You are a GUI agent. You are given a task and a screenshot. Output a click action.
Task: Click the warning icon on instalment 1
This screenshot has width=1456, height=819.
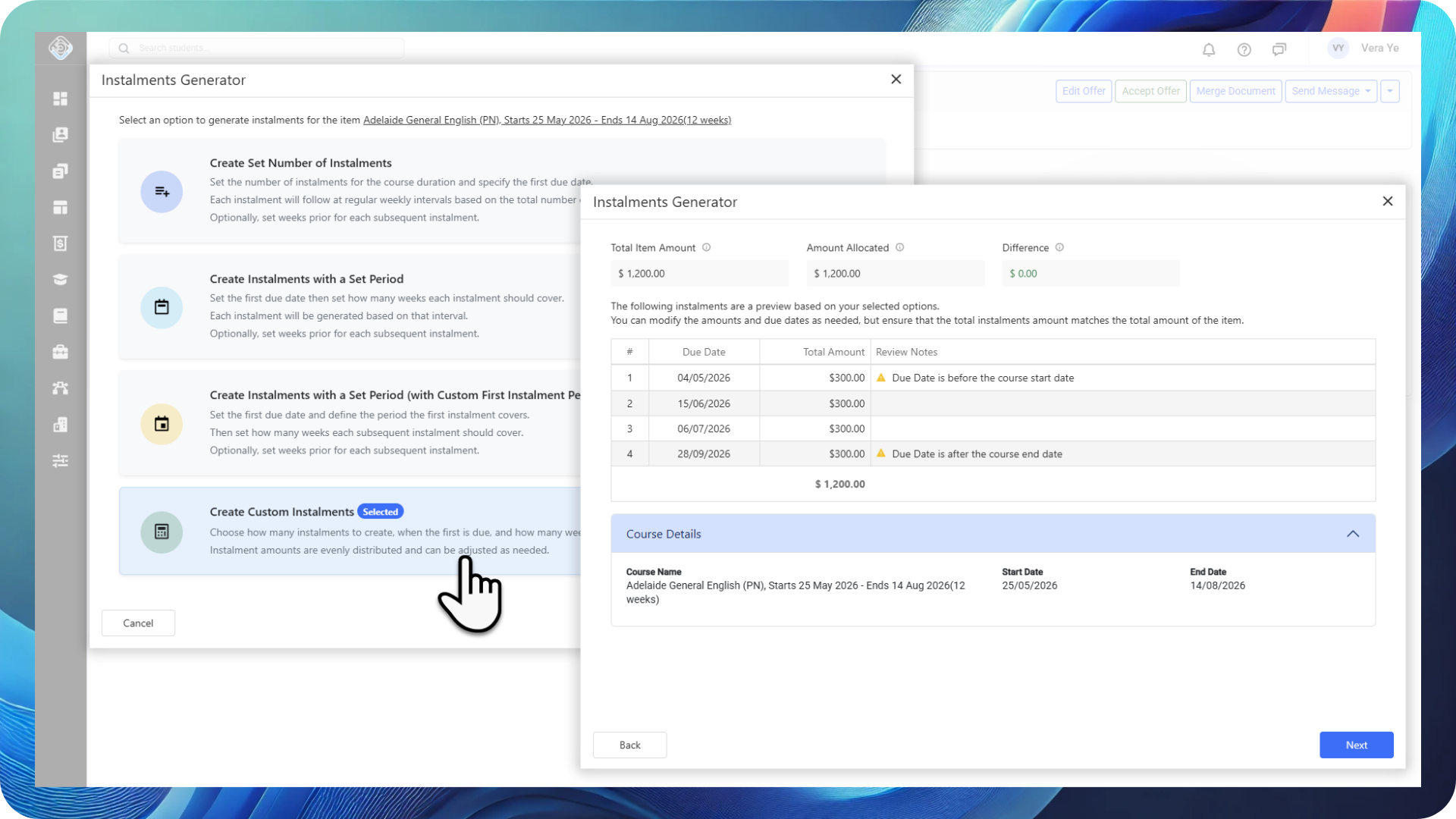point(881,378)
